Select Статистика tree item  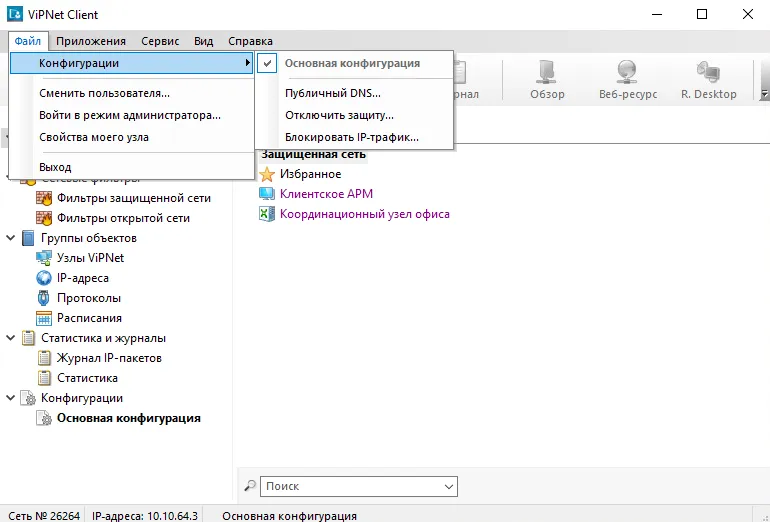pyautogui.click(x=87, y=378)
